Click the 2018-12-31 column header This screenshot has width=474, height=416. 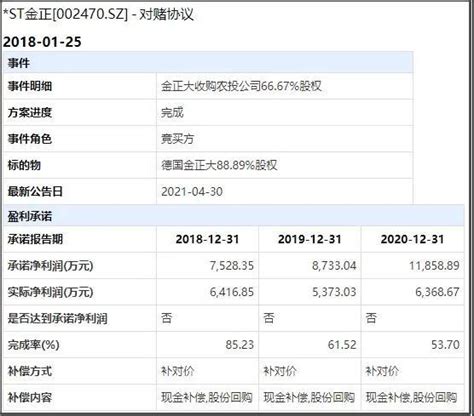(x=207, y=239)
